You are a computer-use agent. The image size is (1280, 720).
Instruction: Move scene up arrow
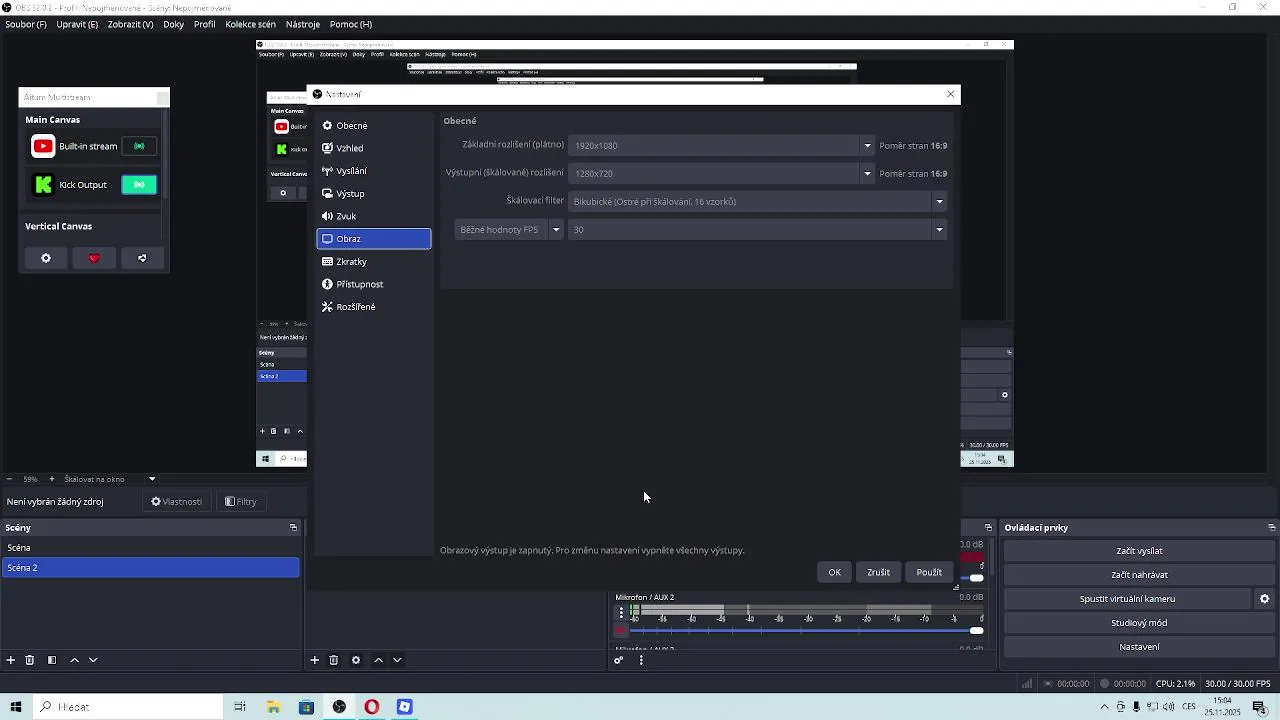[x=74, y=660]
